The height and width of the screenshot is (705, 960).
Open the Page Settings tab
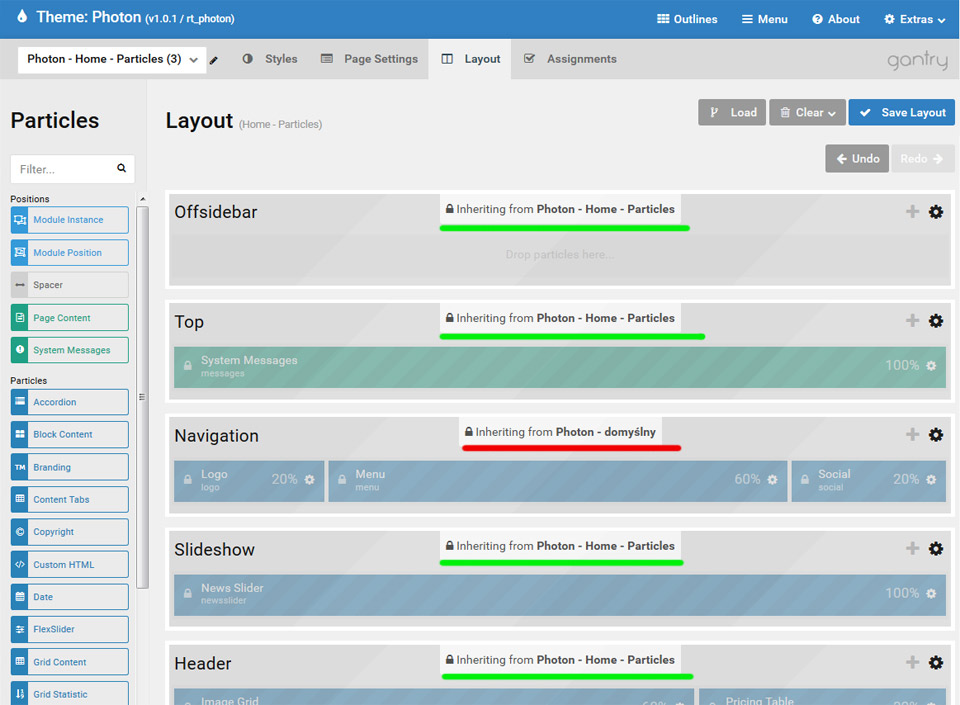pyautogui.click(x=369, y=59)
